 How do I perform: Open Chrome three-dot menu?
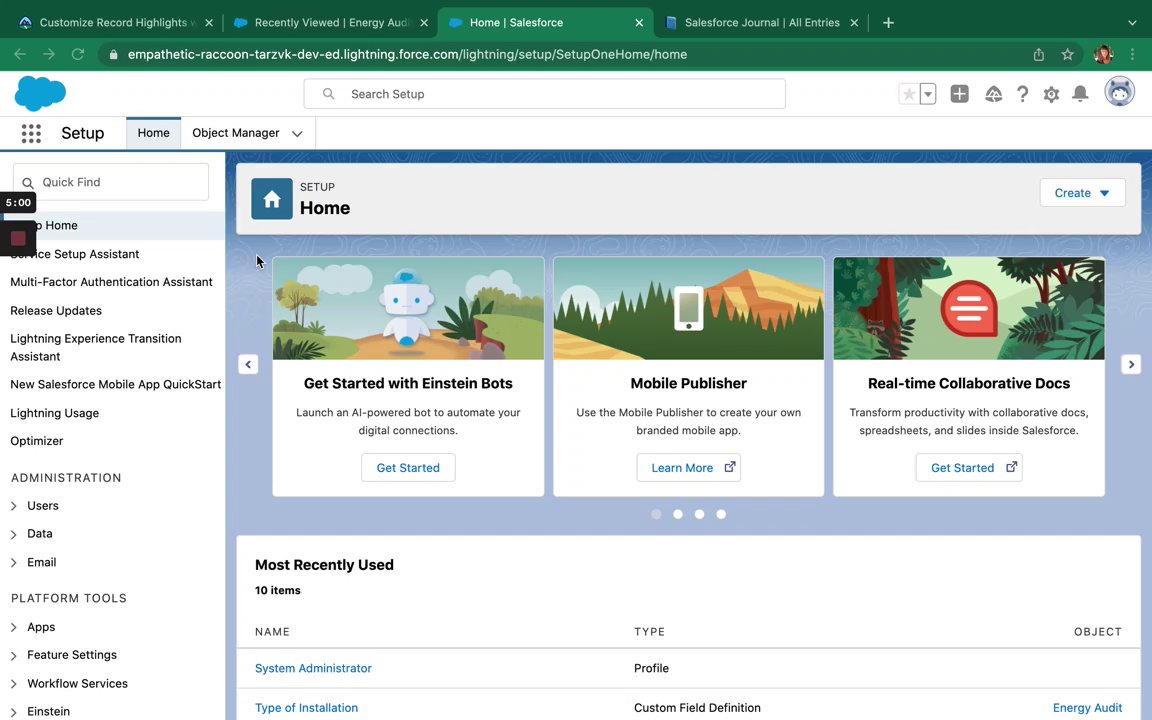click(x=1132, y=54)
